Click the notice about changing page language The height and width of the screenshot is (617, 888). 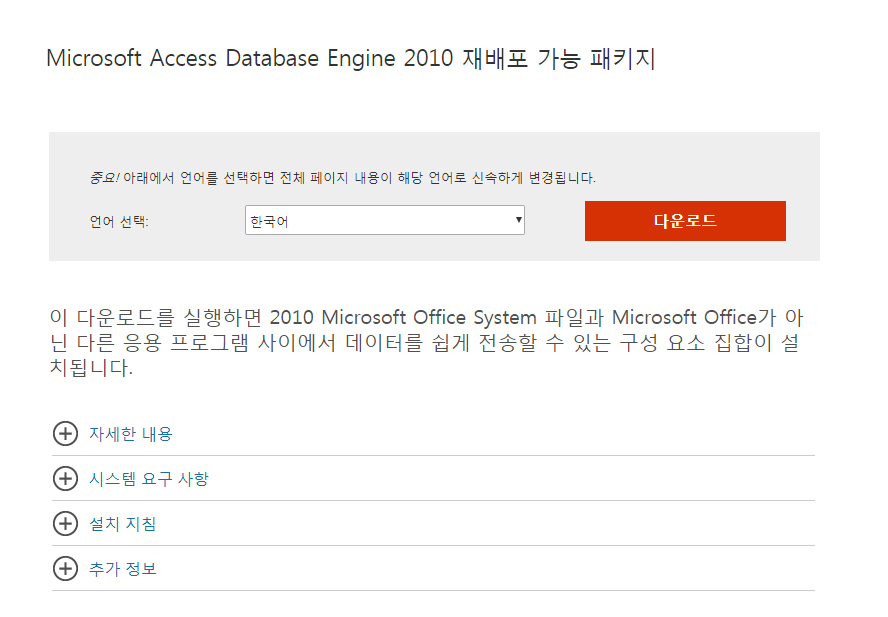point(343,178)
